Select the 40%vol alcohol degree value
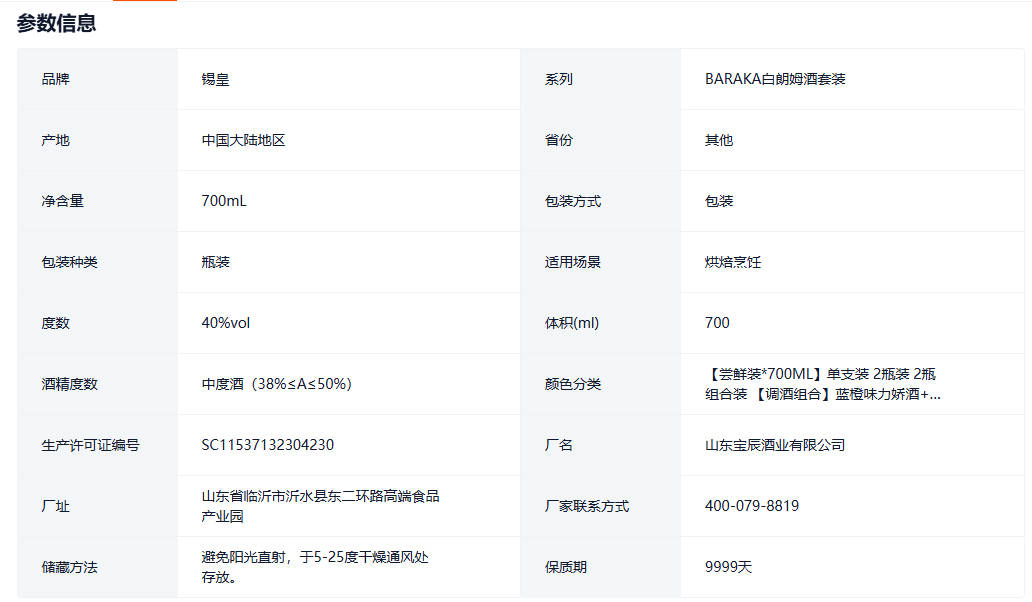 [x=226, y=323]
